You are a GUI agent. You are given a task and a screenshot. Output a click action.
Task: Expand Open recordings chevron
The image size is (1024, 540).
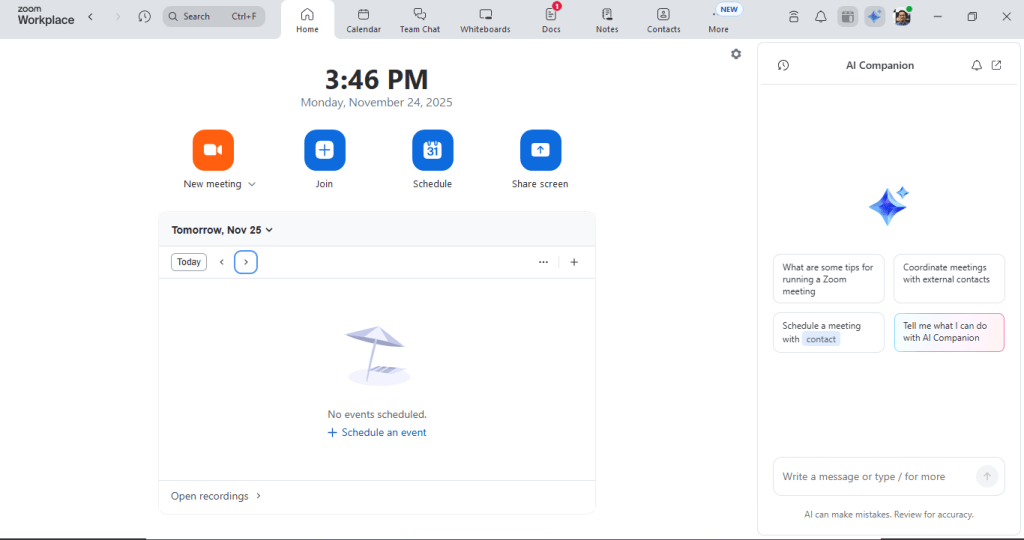coord(259,496)
